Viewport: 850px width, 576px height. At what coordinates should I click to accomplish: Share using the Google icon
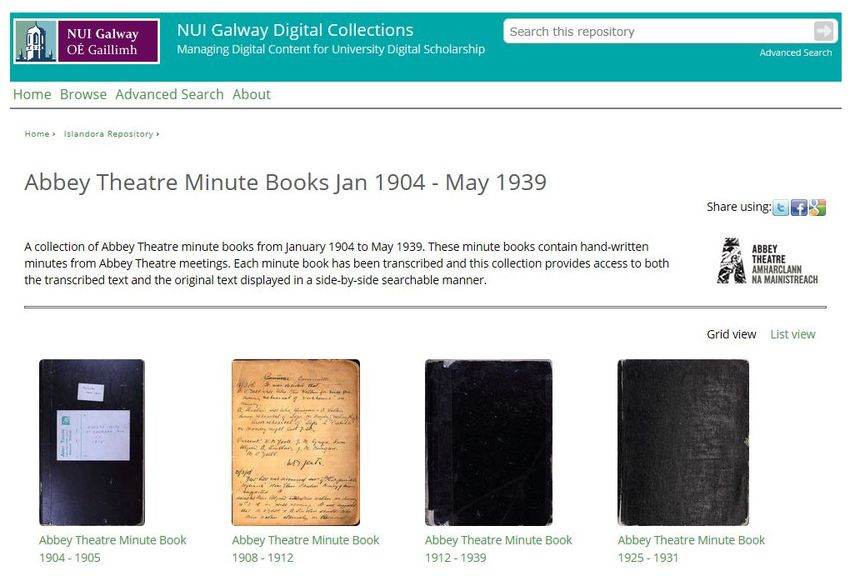[817, 208]
